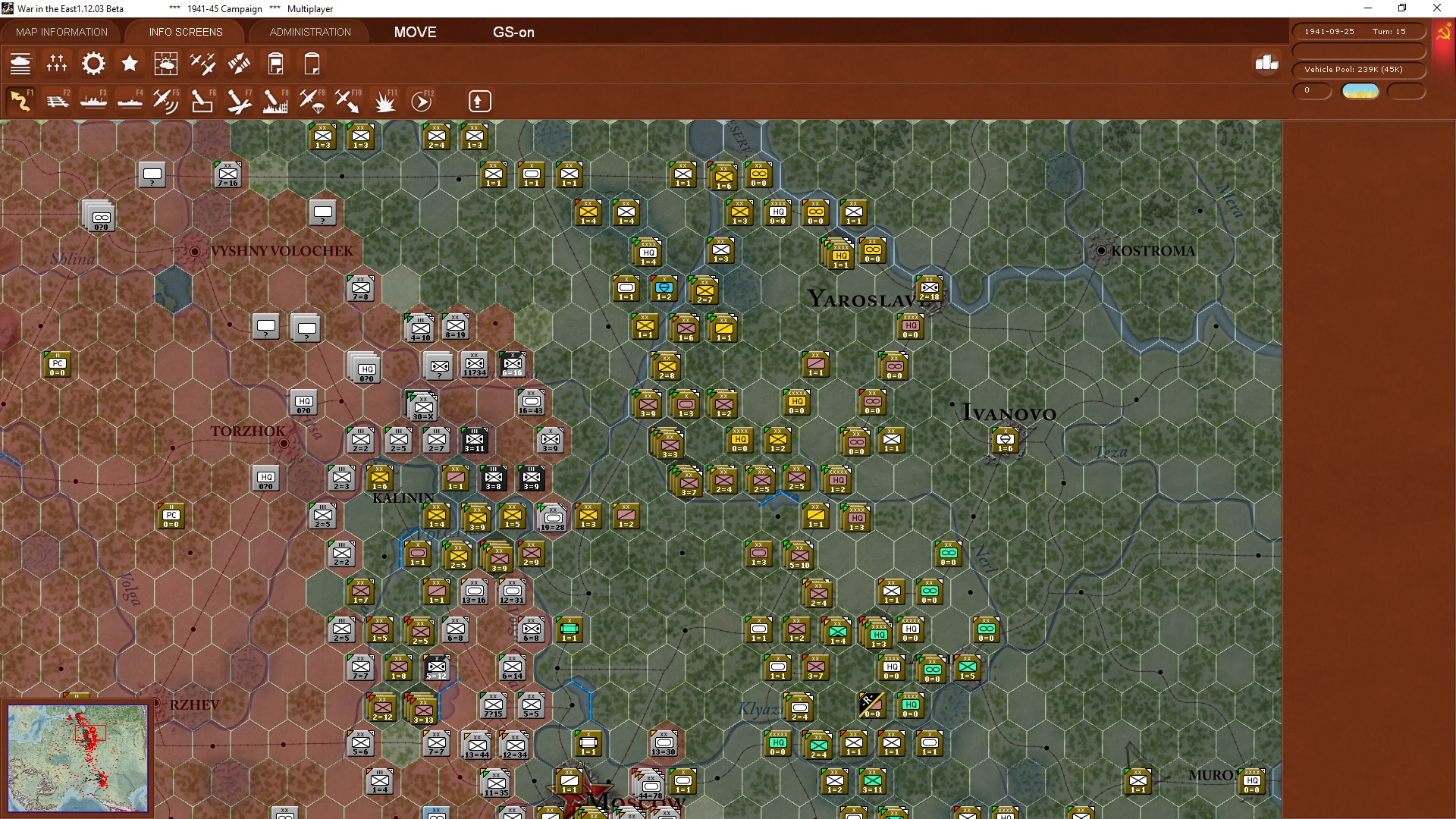Select the 6=14 unit counter
Screen dimensions: 1456x819
pos(512,667)
